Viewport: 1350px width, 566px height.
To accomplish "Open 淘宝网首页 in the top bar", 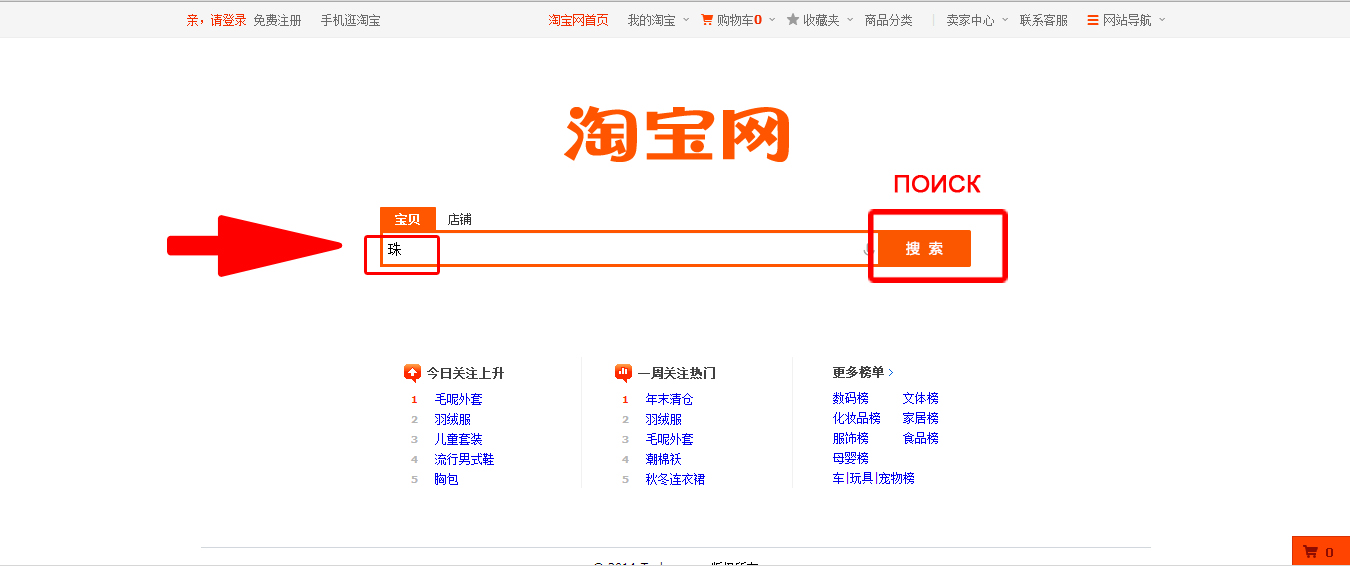I will (x=578, y=20).
